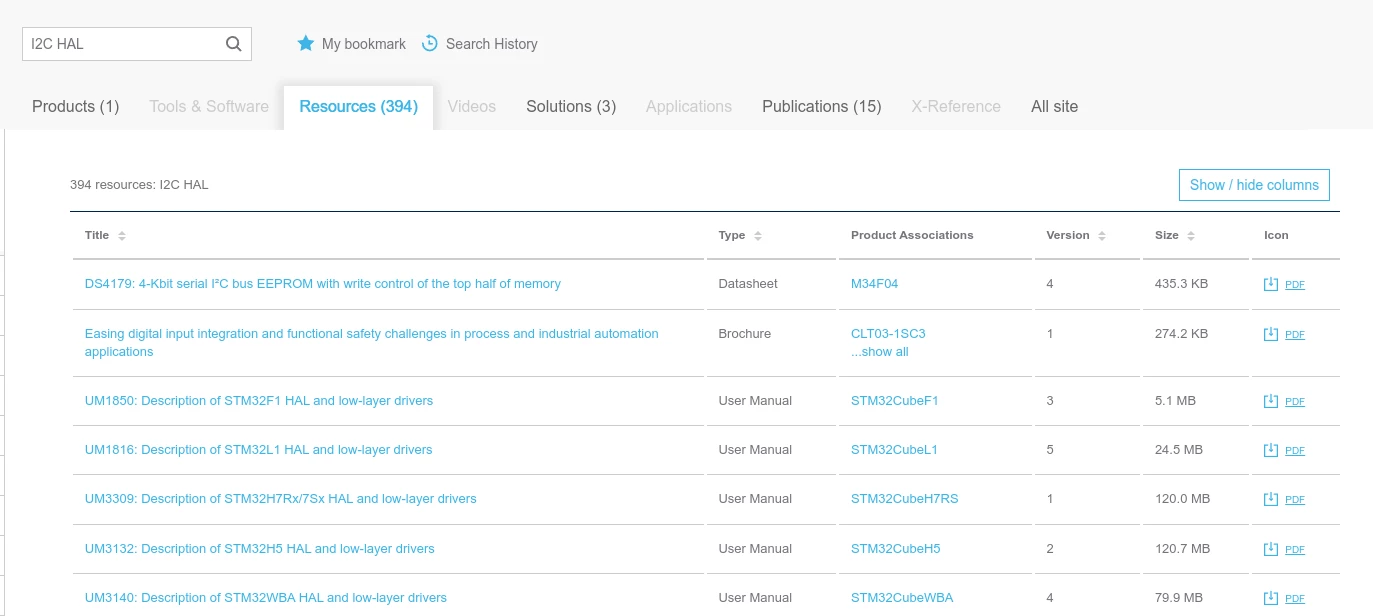The width and height of the screenshot is (1373, 616).
Task: Sort table by Version column arrows
Action: [1102, 236]
